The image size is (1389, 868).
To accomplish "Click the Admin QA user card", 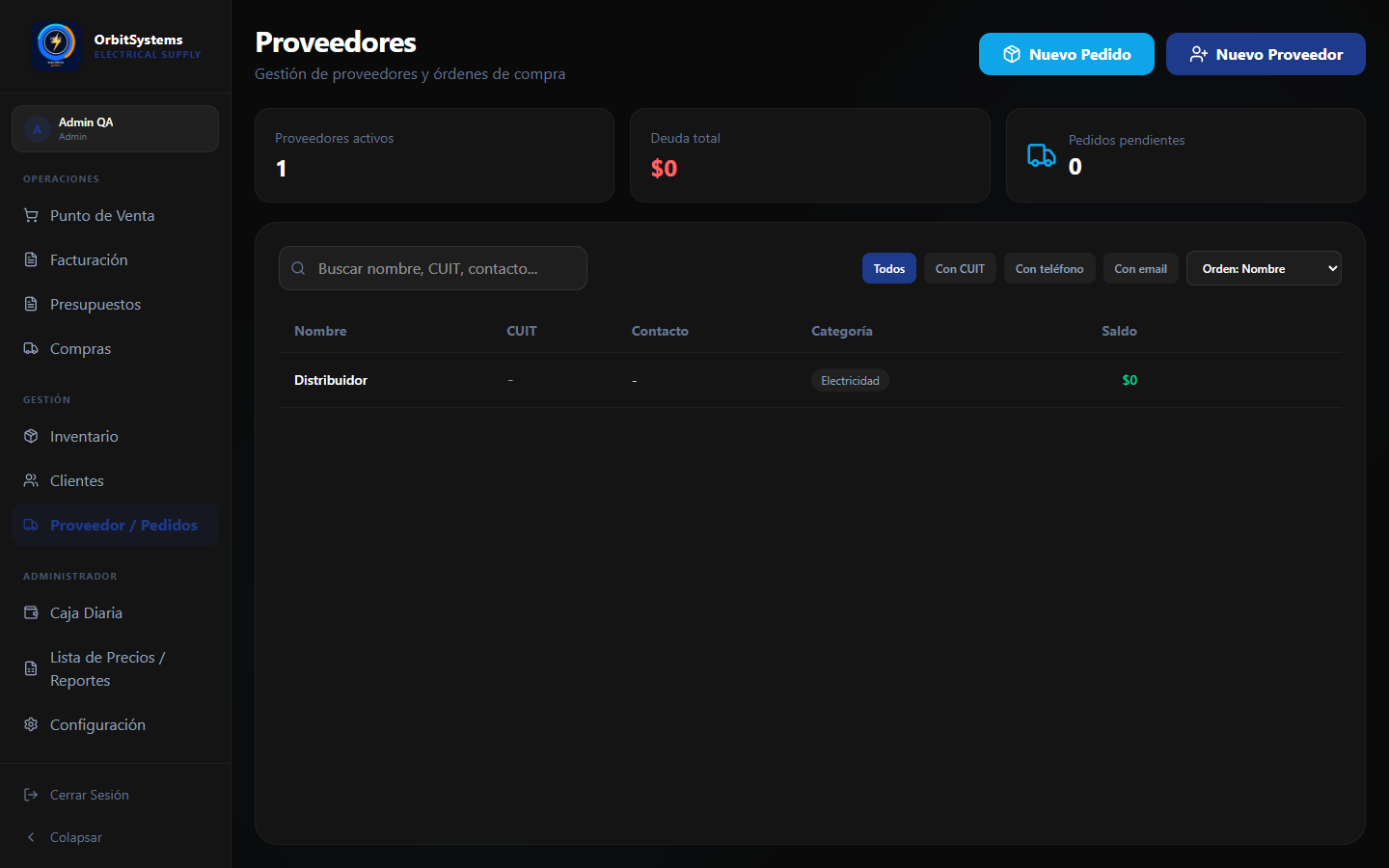I will pyautogui.click(x=115, y=128).
